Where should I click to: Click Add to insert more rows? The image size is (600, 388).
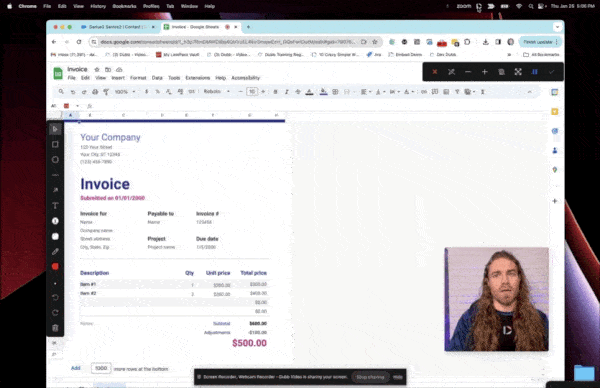pos(76,368)
